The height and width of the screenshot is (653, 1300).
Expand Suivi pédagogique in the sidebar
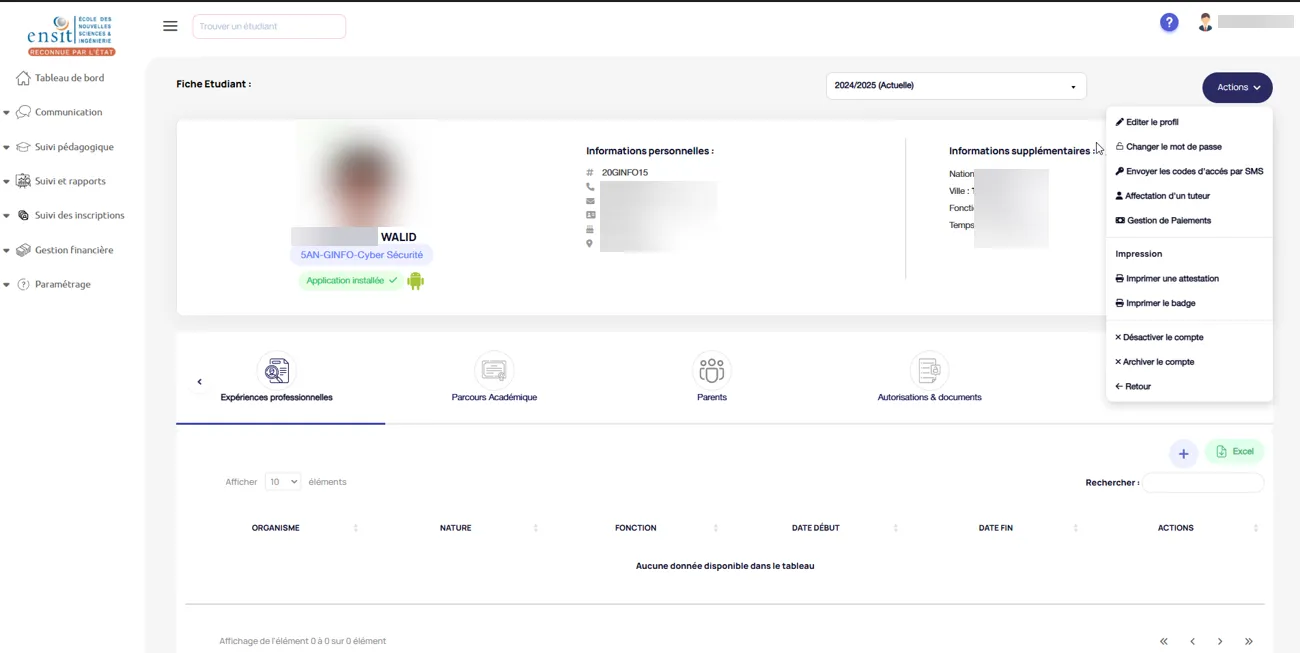[x=74, y=147]
